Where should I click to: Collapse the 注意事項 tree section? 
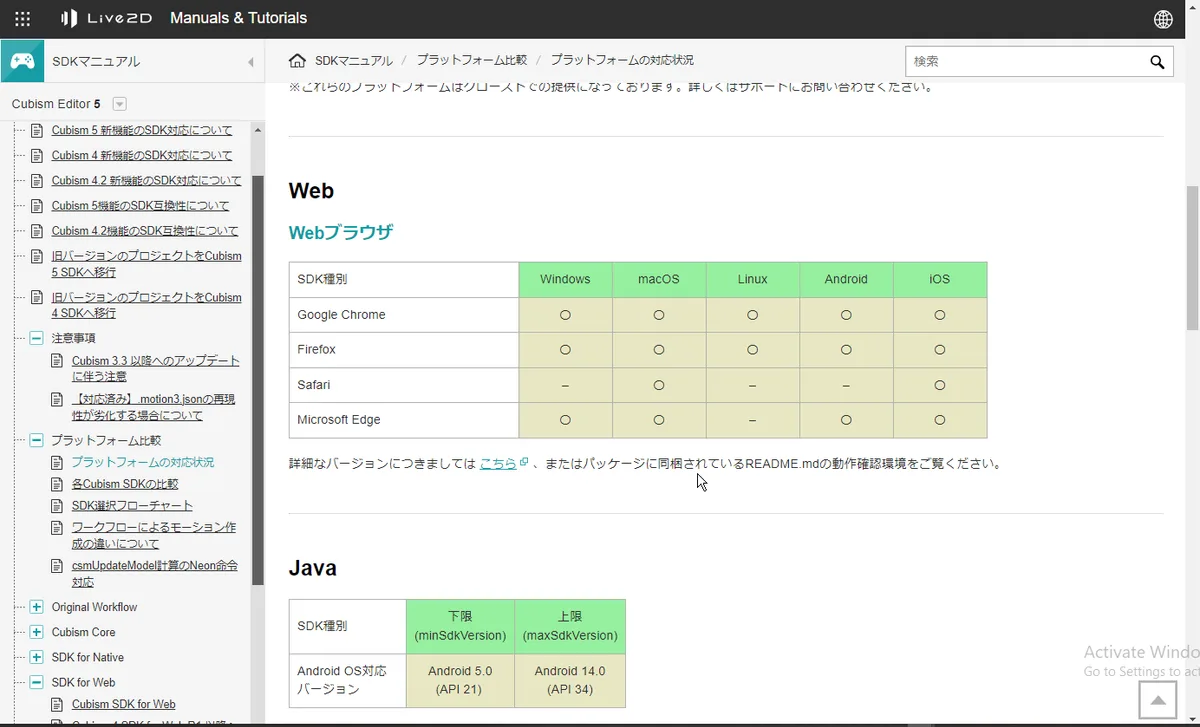(x=37, y=338)
